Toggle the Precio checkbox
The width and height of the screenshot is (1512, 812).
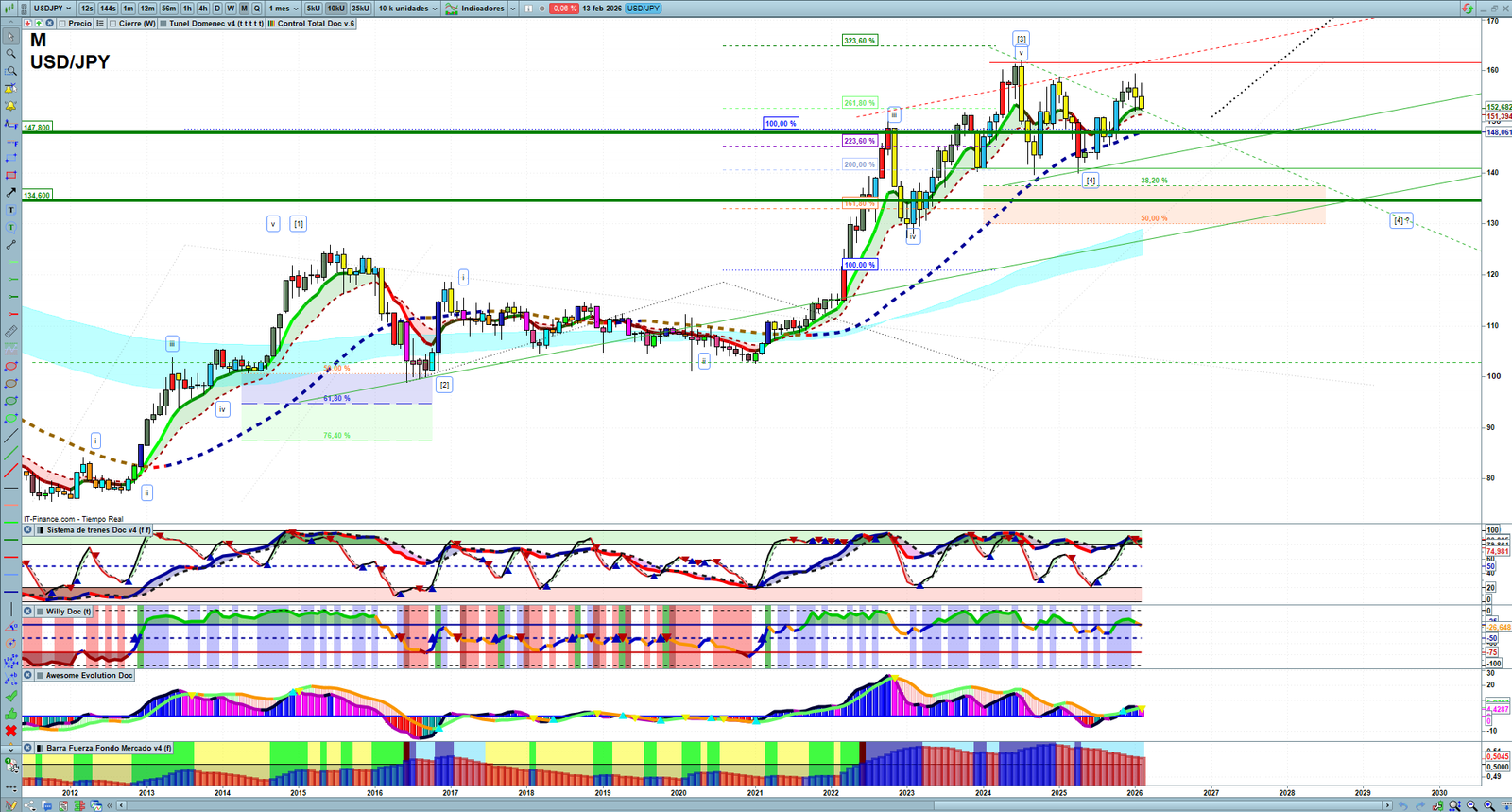[x=63, y=24]
